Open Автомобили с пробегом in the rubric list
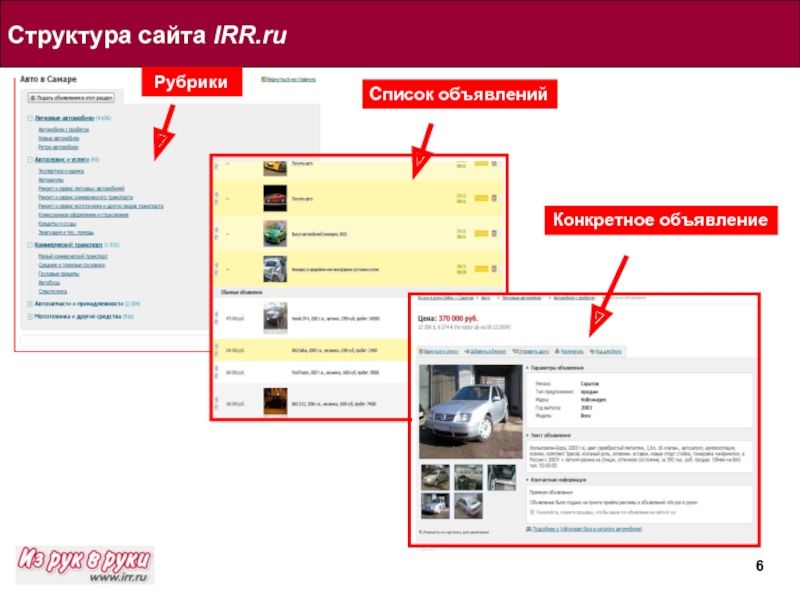 point(64,130)
